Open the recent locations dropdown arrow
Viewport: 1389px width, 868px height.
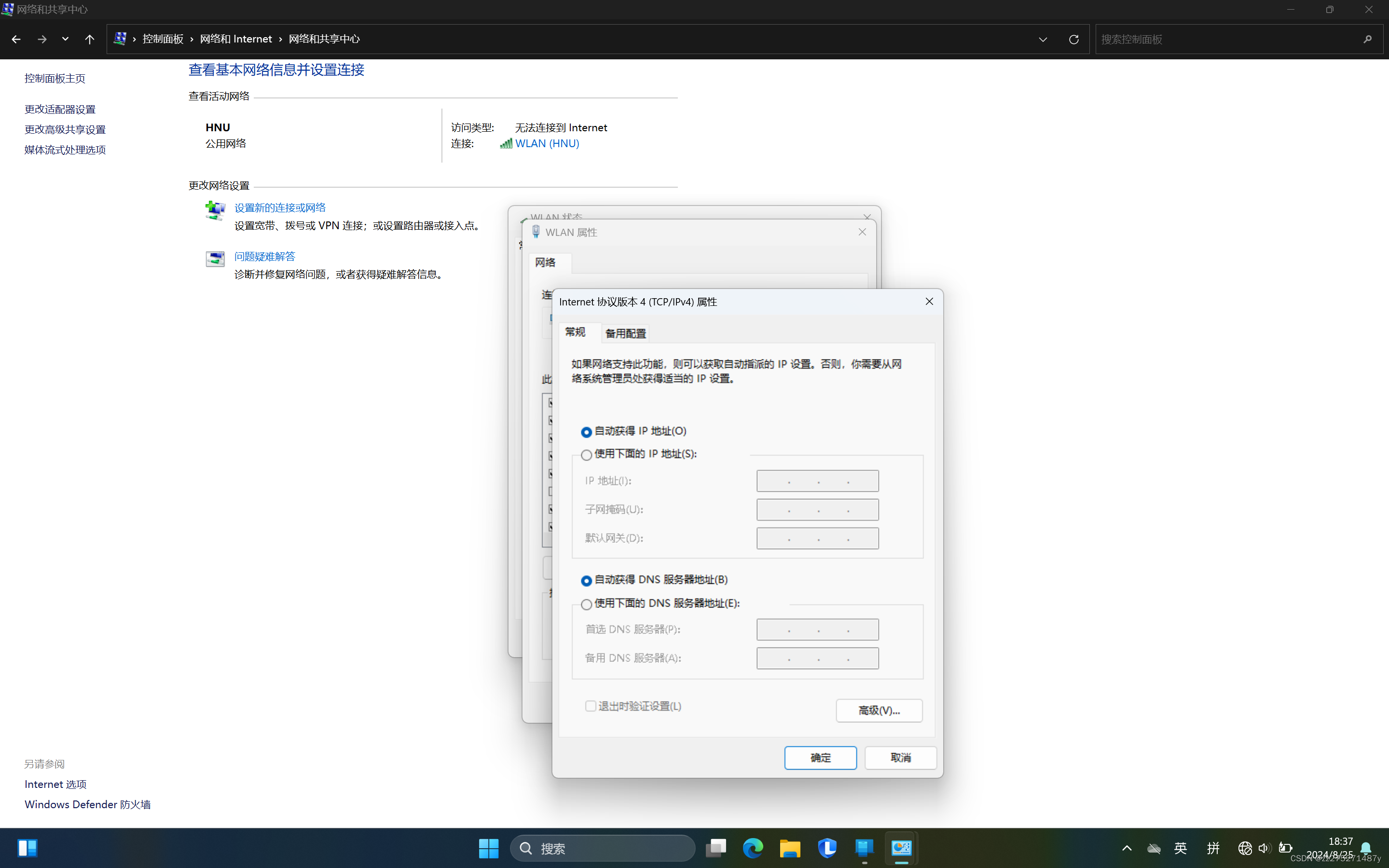tap(65, 39)
